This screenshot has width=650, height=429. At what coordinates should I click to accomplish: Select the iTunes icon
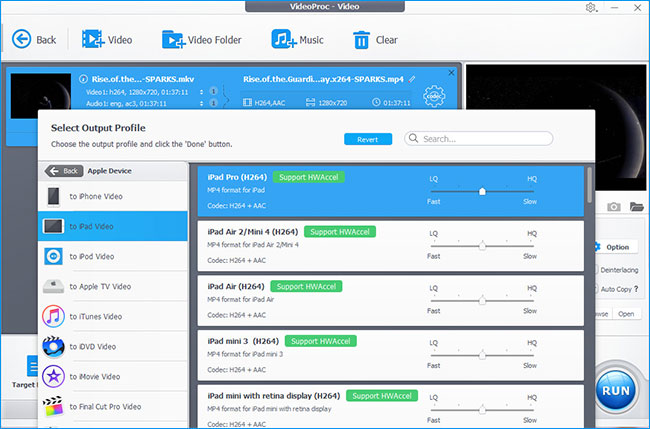[x=53, y=316]
